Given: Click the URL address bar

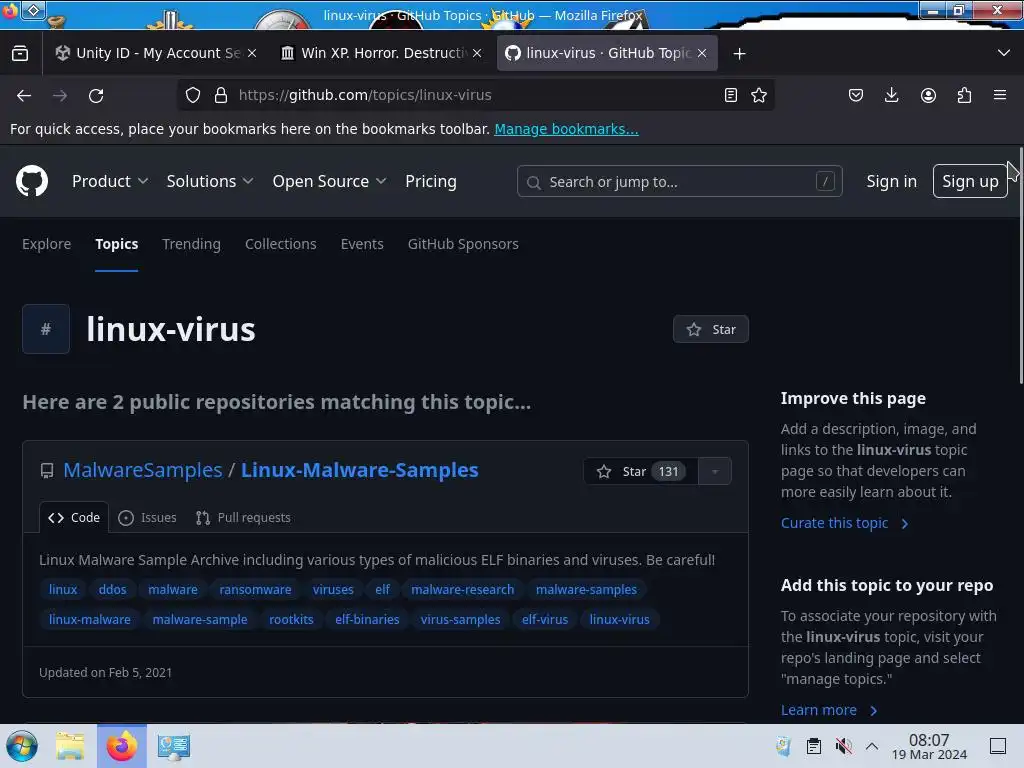Looking at the screenshot, I should [477, 95].
